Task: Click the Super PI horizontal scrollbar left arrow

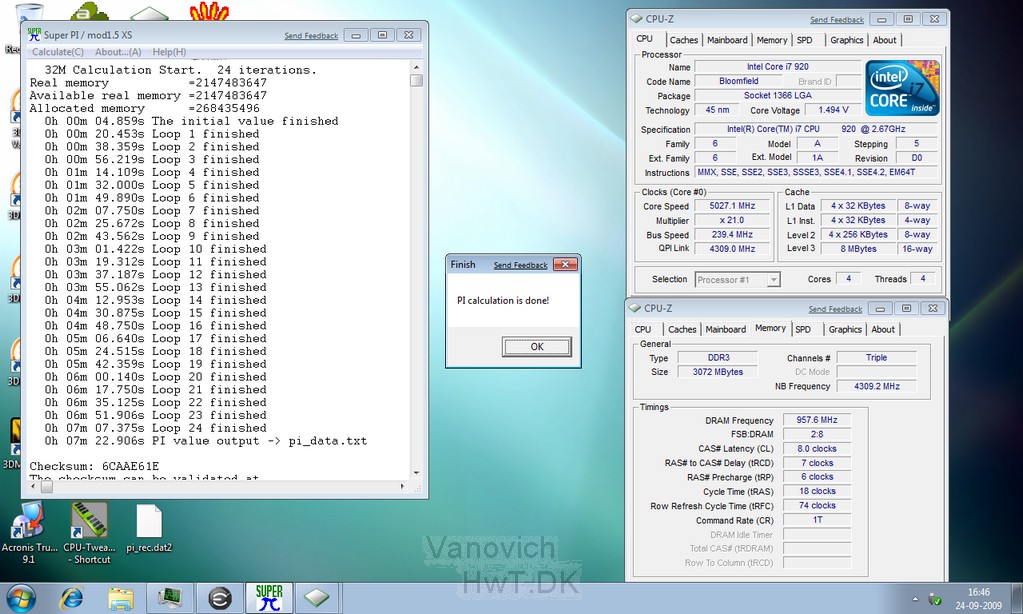Action: click(33, 487)
